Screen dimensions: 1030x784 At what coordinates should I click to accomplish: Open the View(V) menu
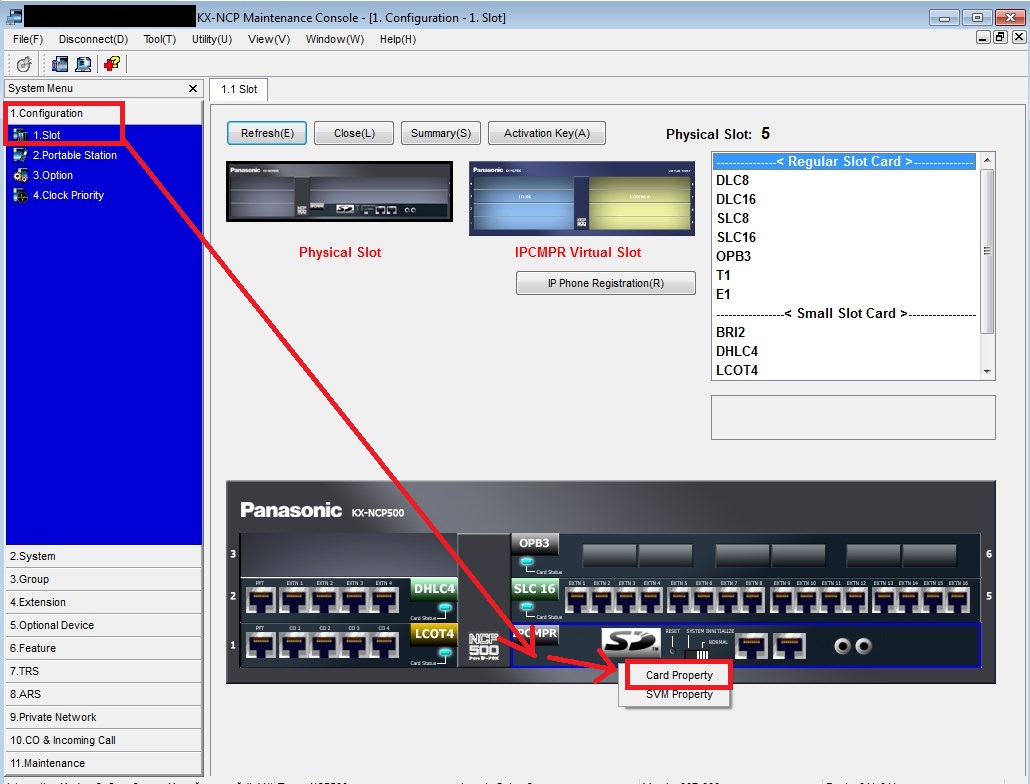[269, 39]
